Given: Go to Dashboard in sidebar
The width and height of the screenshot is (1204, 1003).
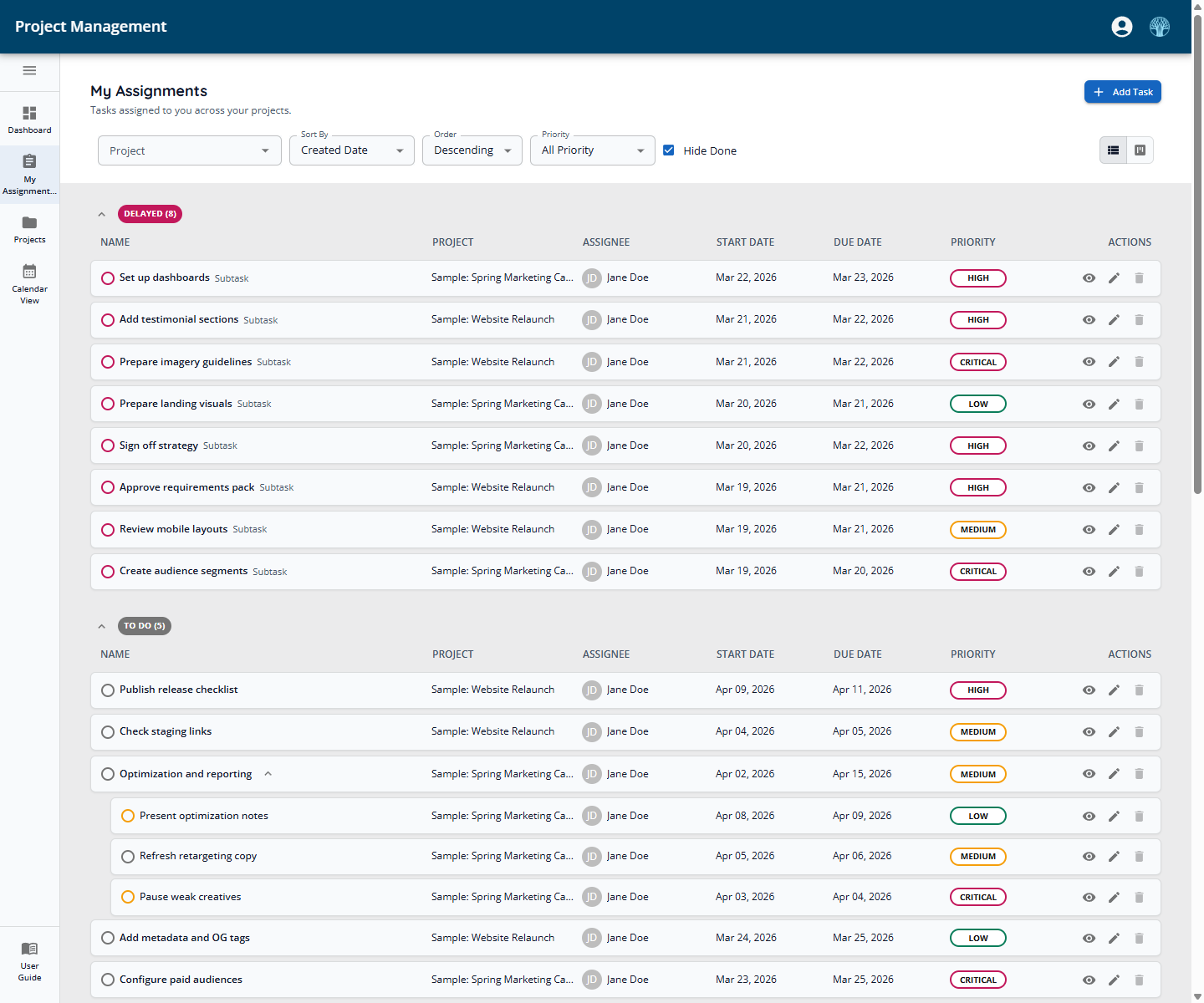Looking at the screenshot, I should tap(29, 120).
